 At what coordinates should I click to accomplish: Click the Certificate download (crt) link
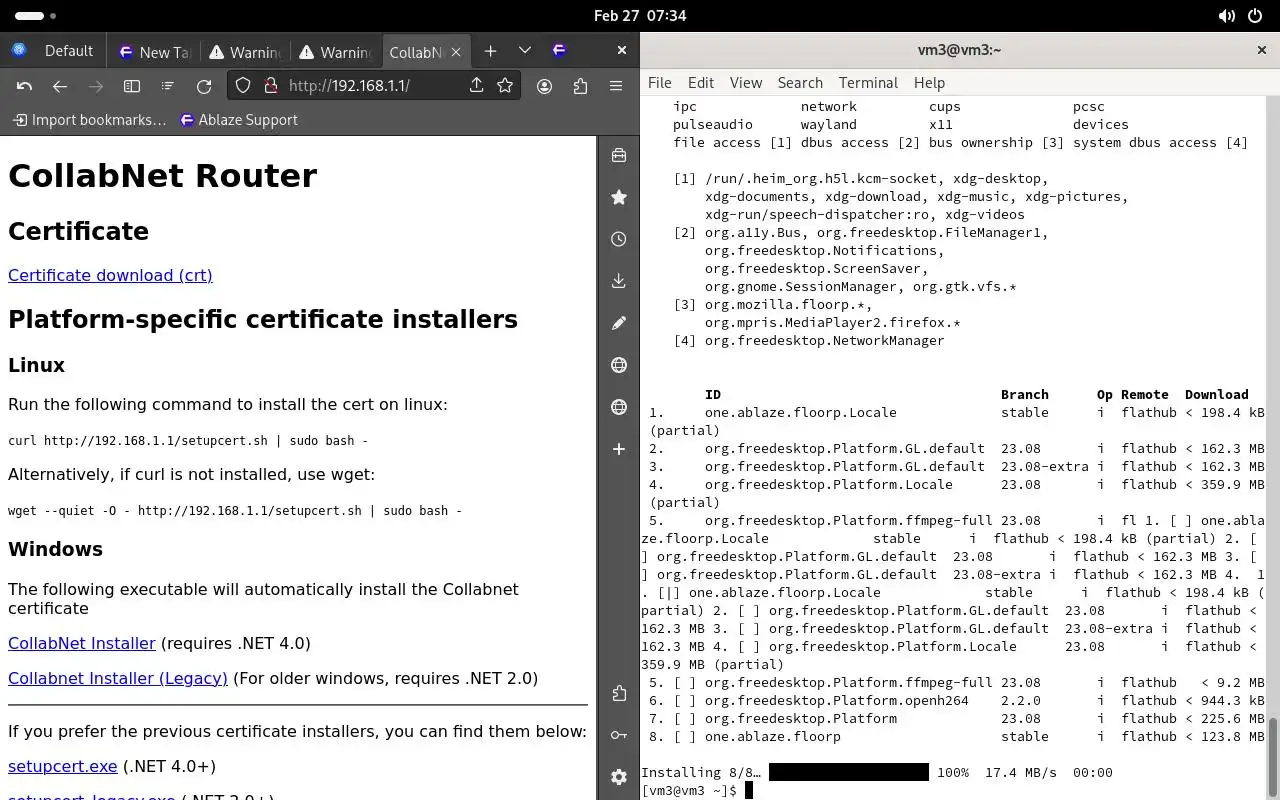(x=110, y=275)
